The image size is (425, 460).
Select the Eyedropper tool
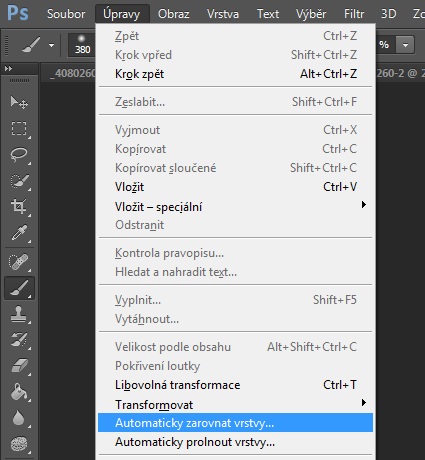click(19, 232)
